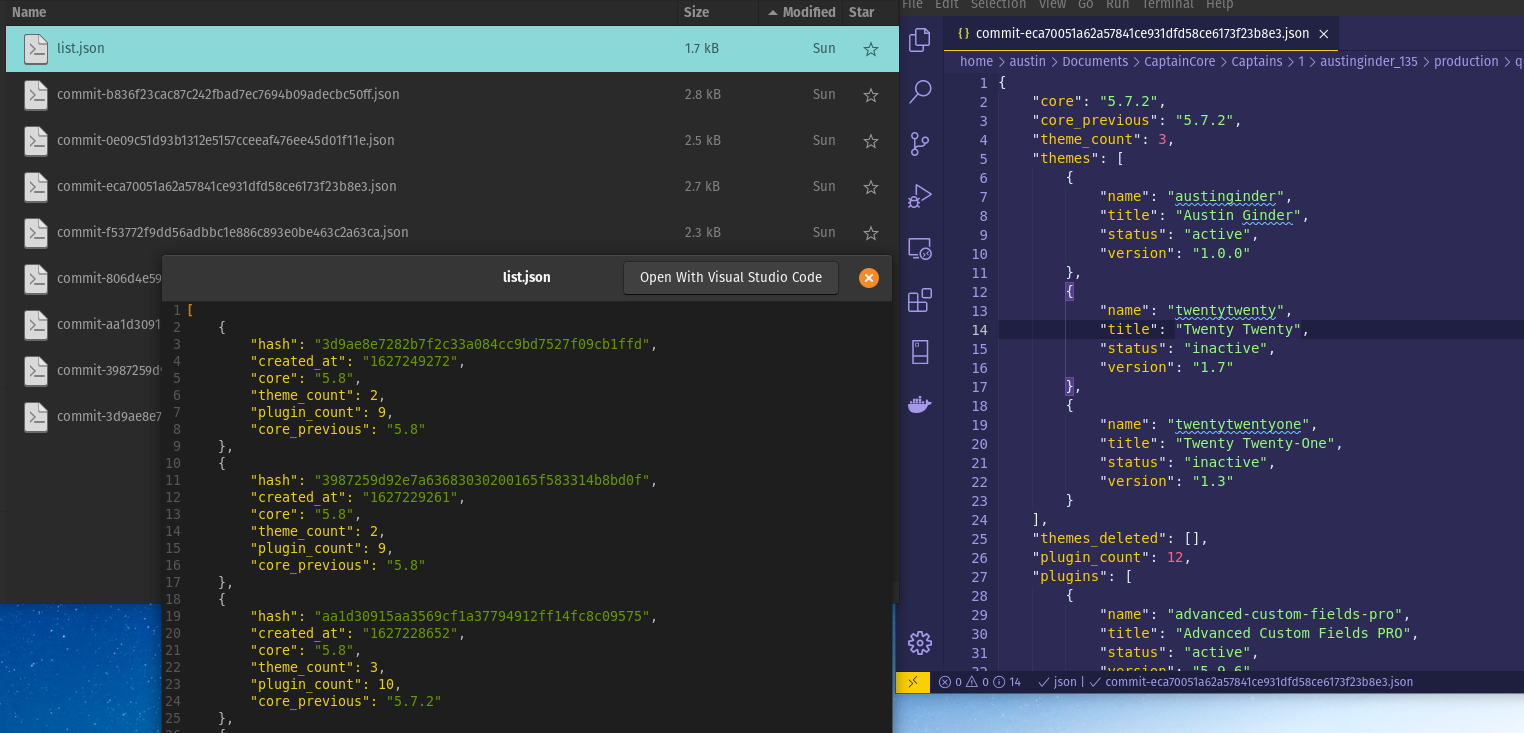The image size is (1524, 733).
Task: Open the Manage gear in VS Code
Action: point(920,643)
